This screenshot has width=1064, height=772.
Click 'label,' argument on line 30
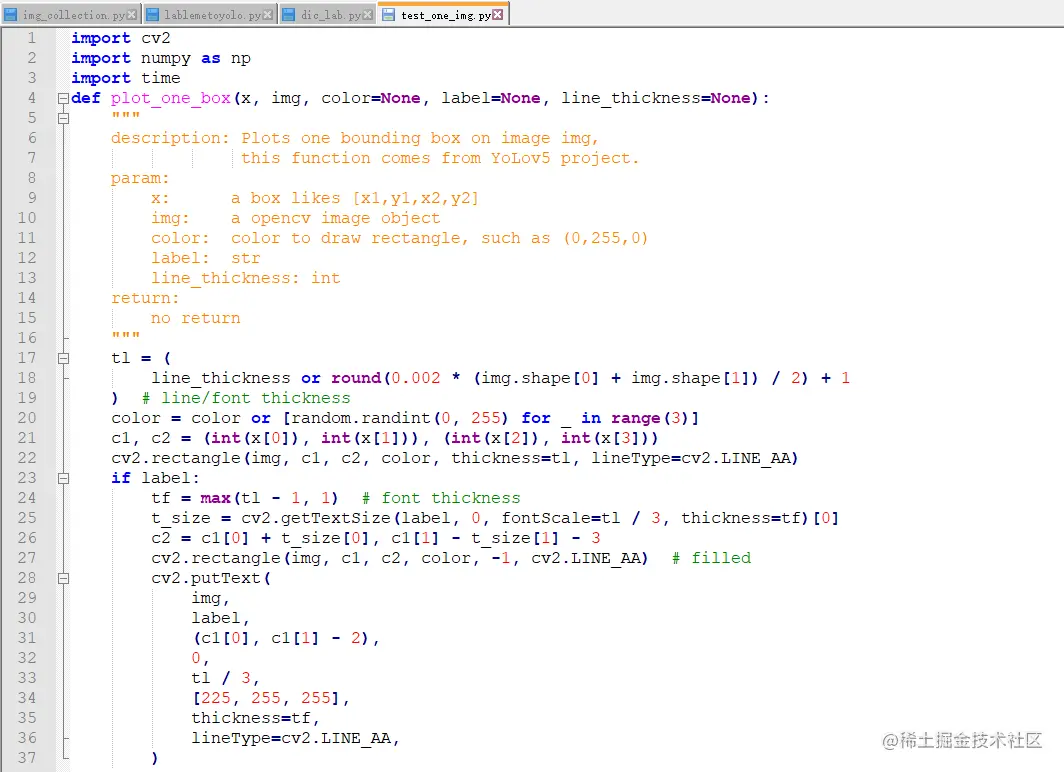221,618
